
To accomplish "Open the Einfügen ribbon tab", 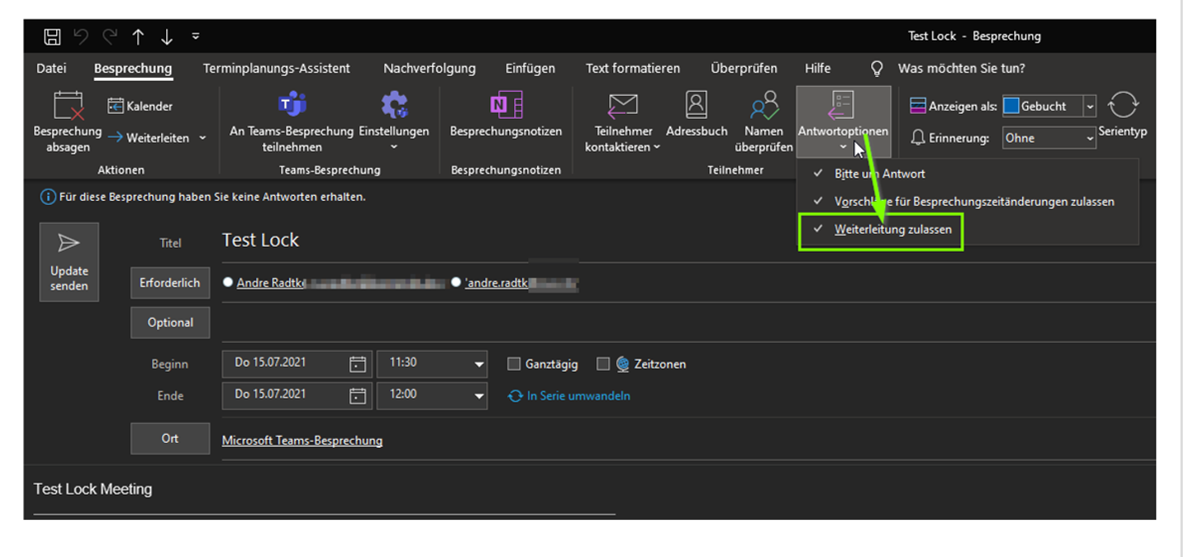I will pos(530,69).
